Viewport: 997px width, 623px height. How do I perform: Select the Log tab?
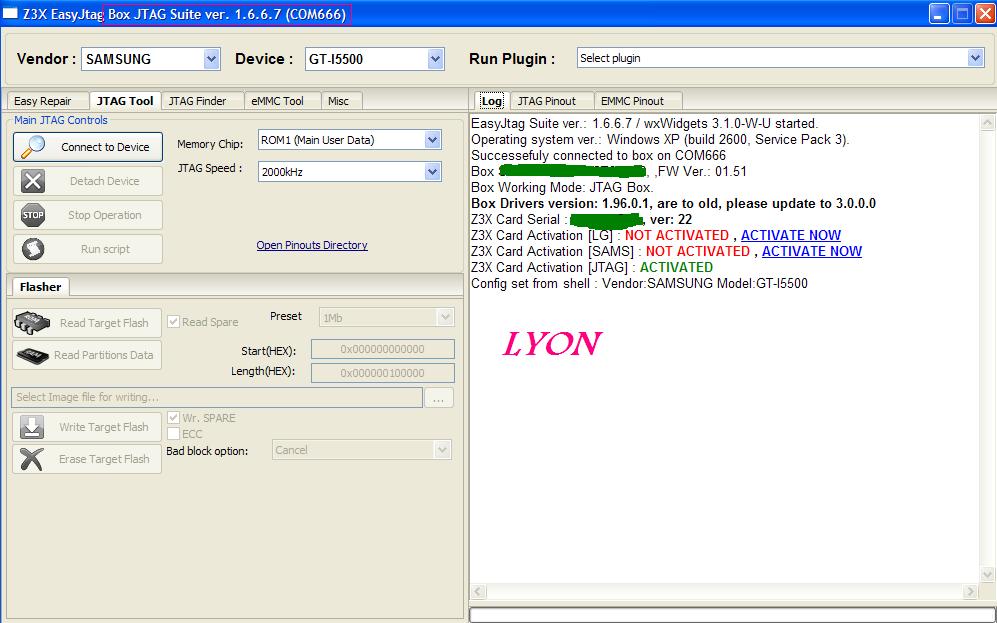click(491, 100)
